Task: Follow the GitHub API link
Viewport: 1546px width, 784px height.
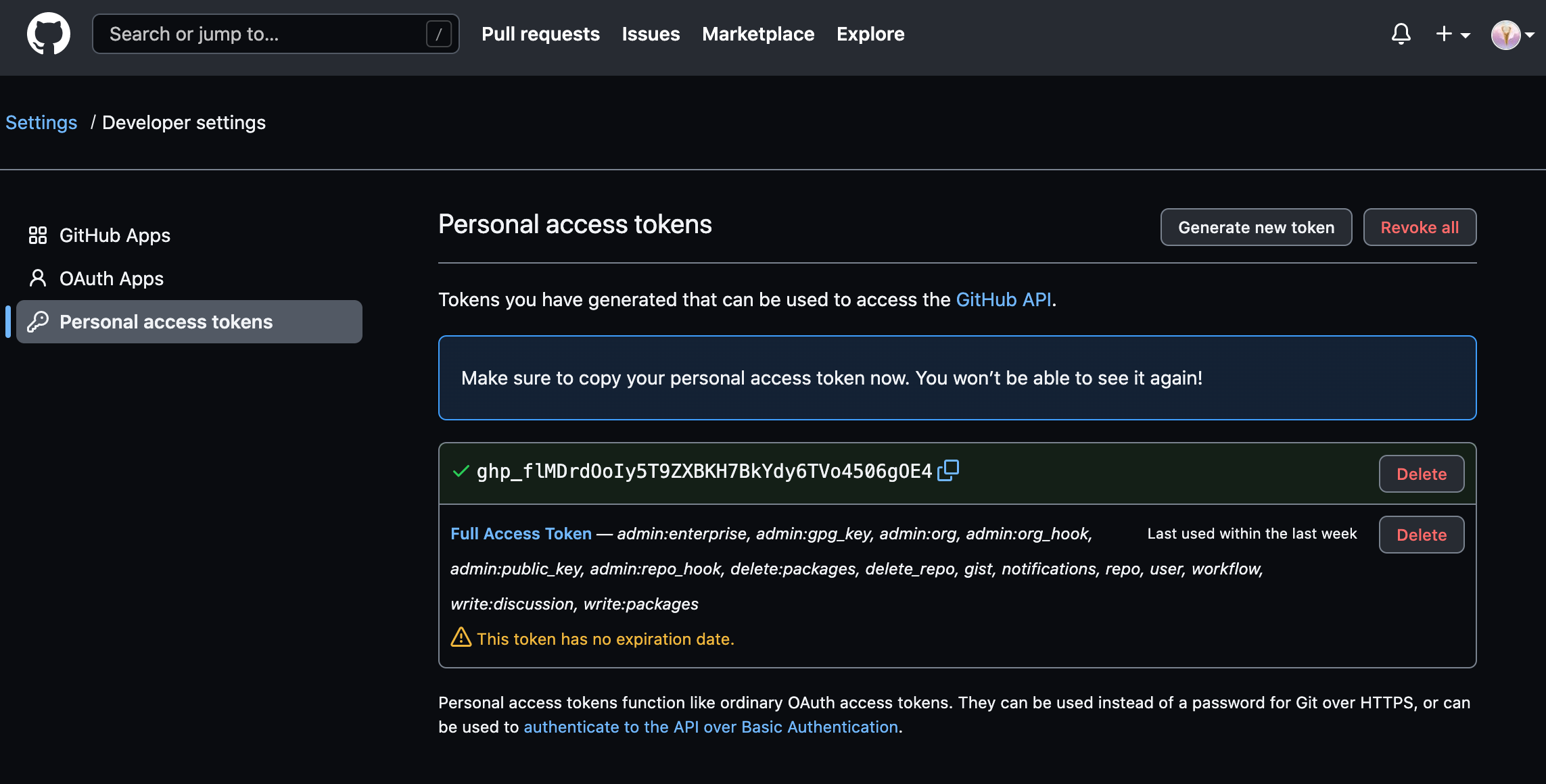Action: 1003,299
